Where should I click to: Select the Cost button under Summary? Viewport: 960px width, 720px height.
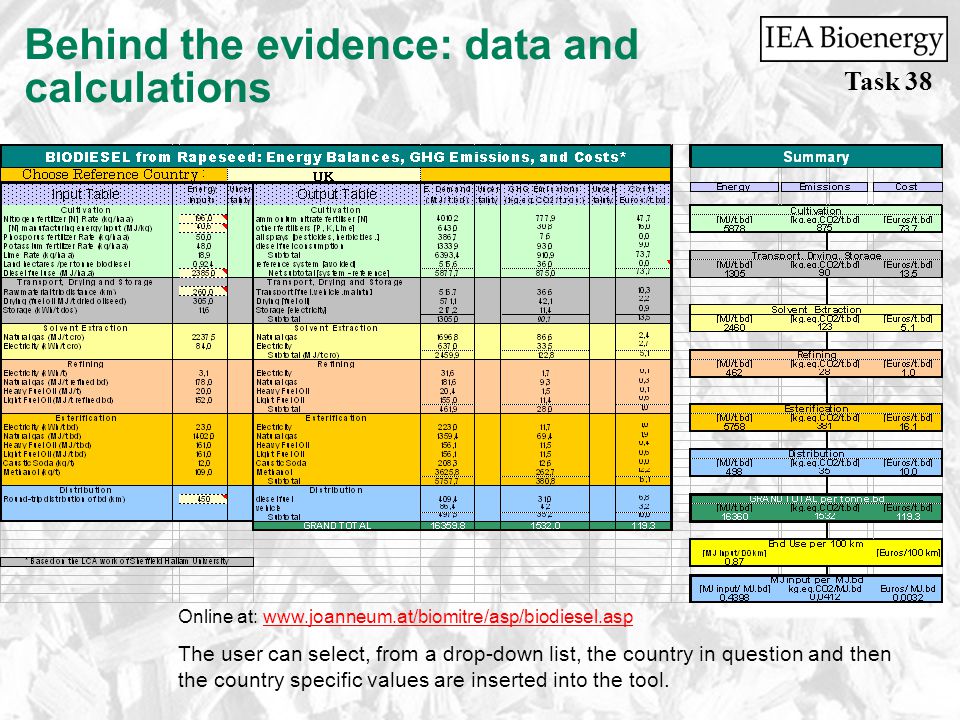click(907, 187)
